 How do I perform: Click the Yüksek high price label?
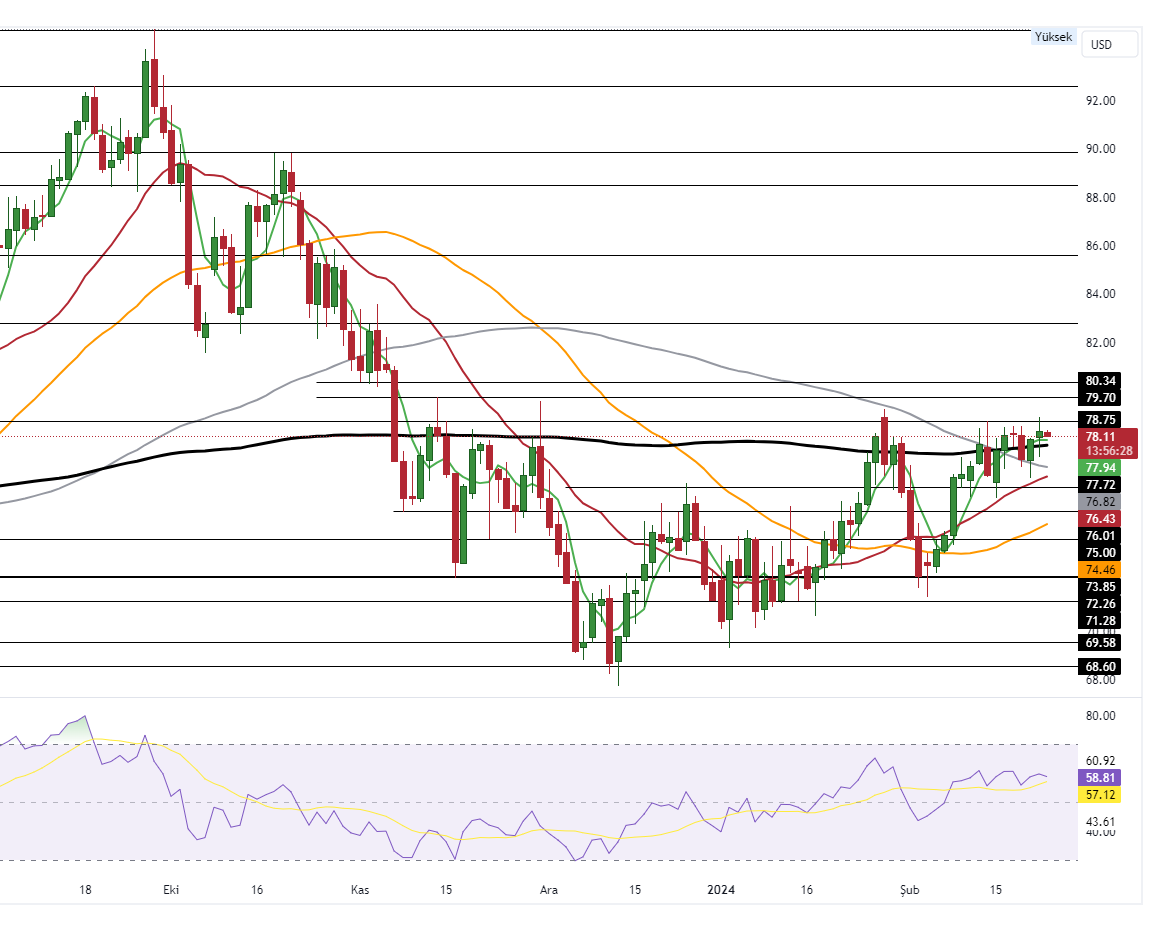pyautogui.click(x=1054, y=37)
